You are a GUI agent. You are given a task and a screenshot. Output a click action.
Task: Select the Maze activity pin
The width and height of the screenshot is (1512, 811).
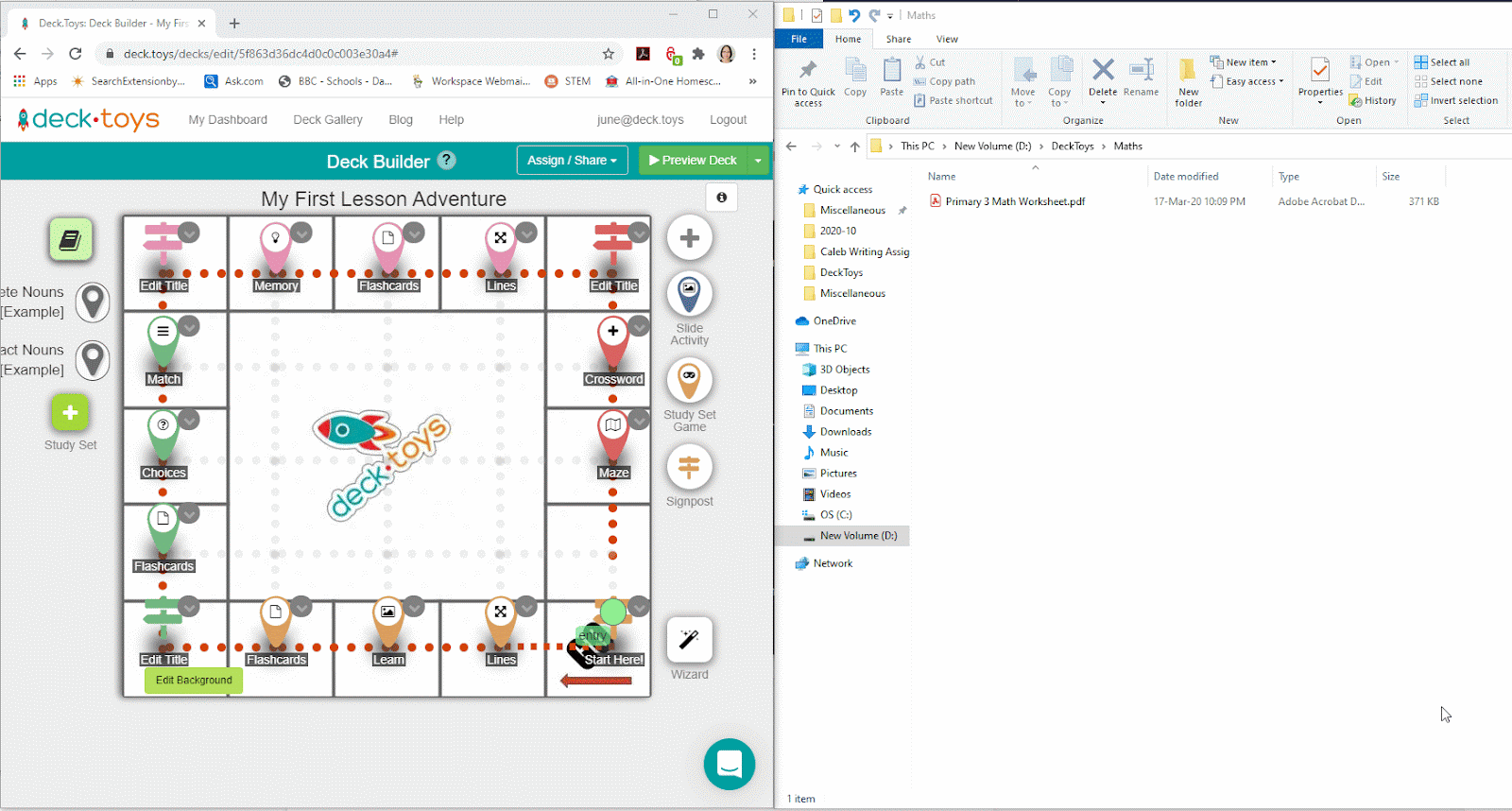point(612,437)
